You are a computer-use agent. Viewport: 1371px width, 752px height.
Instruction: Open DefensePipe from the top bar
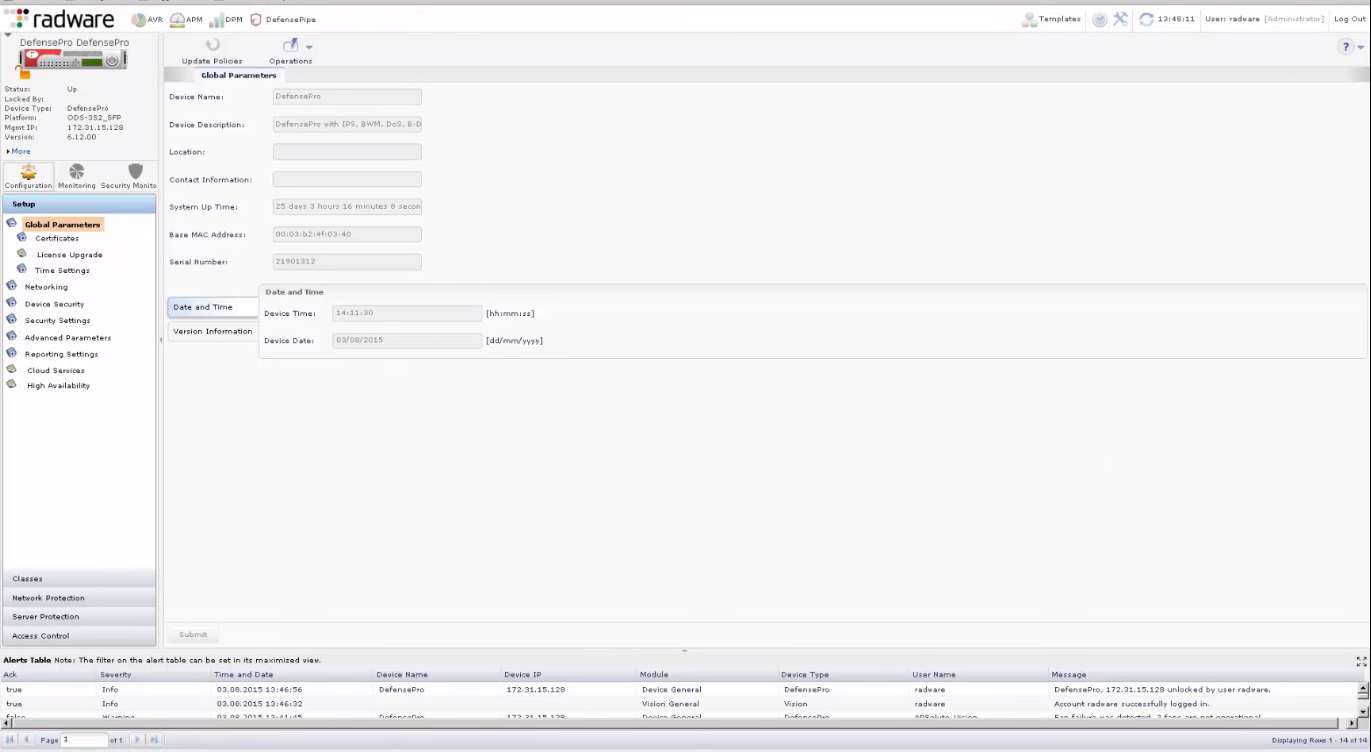point(283,19)
